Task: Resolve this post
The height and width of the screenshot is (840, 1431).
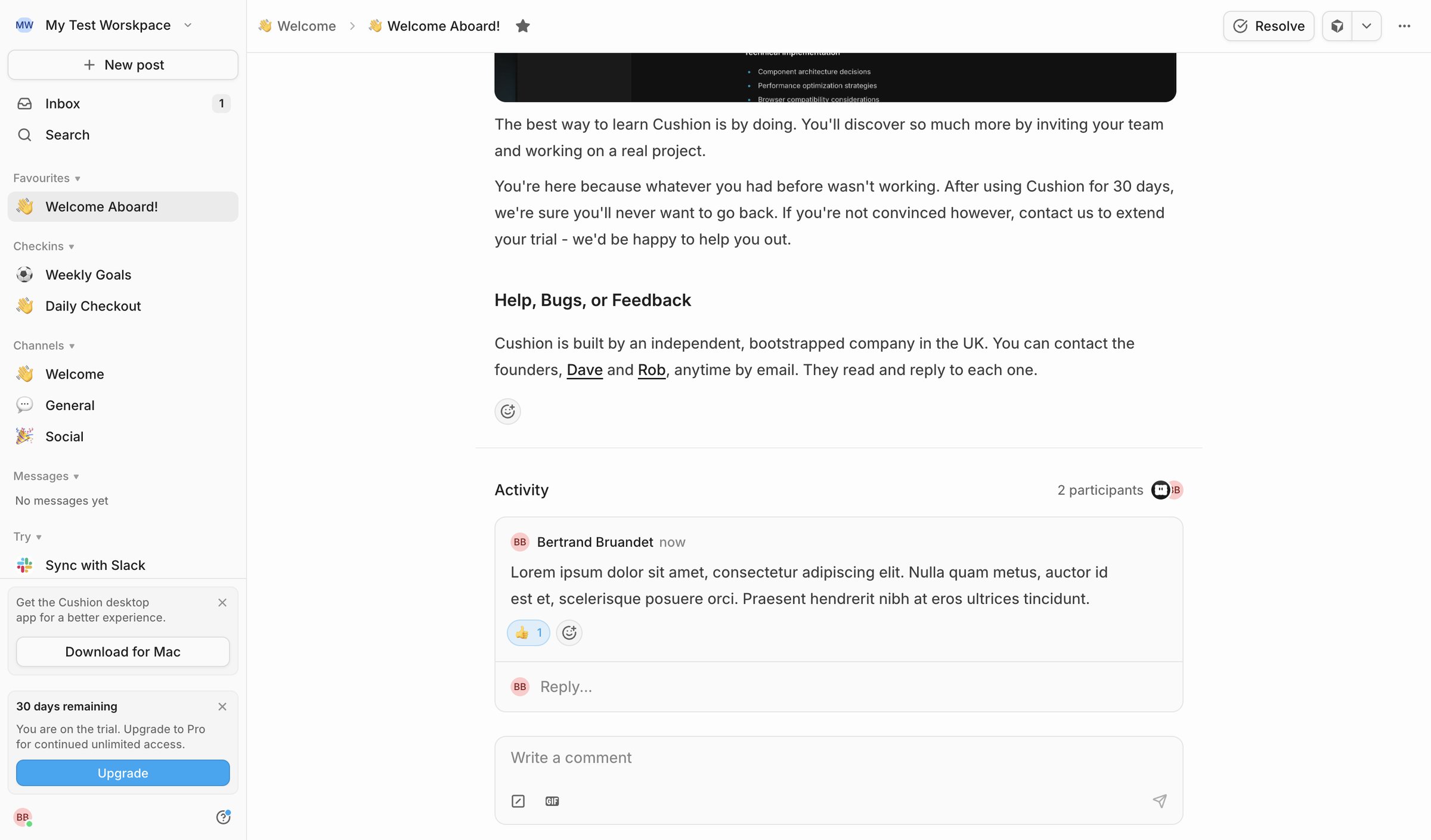Action: coord(1269,26)
